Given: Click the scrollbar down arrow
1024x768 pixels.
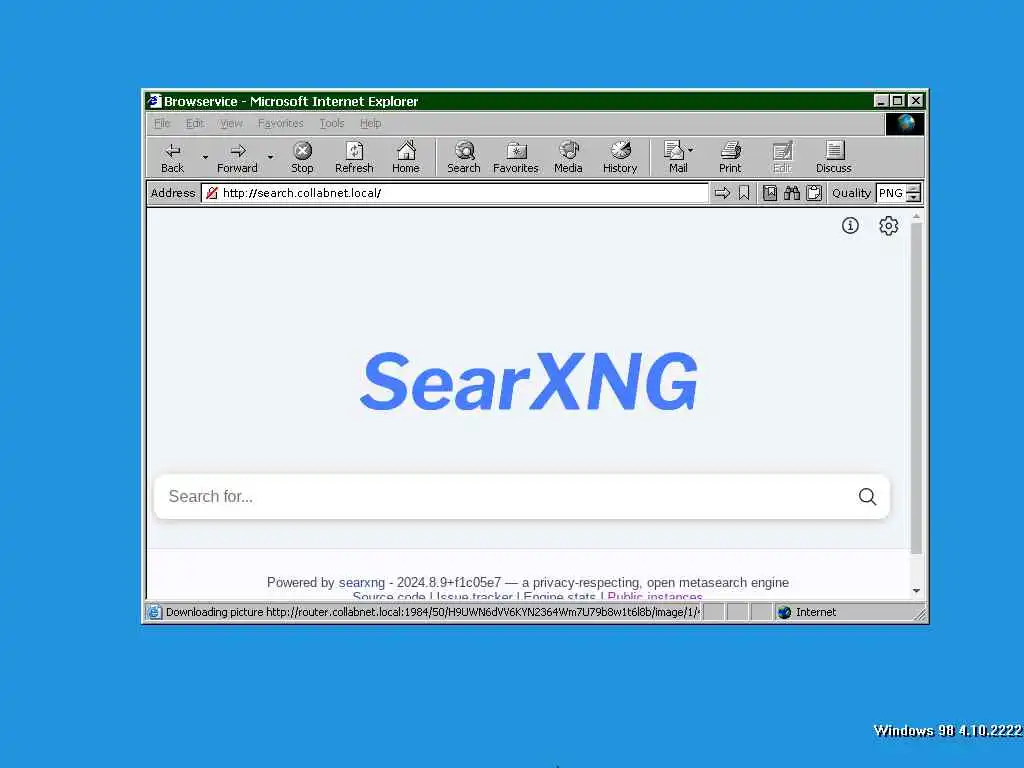Looking at the screenshot, I should pyautogui.click(x=916, y=591).
